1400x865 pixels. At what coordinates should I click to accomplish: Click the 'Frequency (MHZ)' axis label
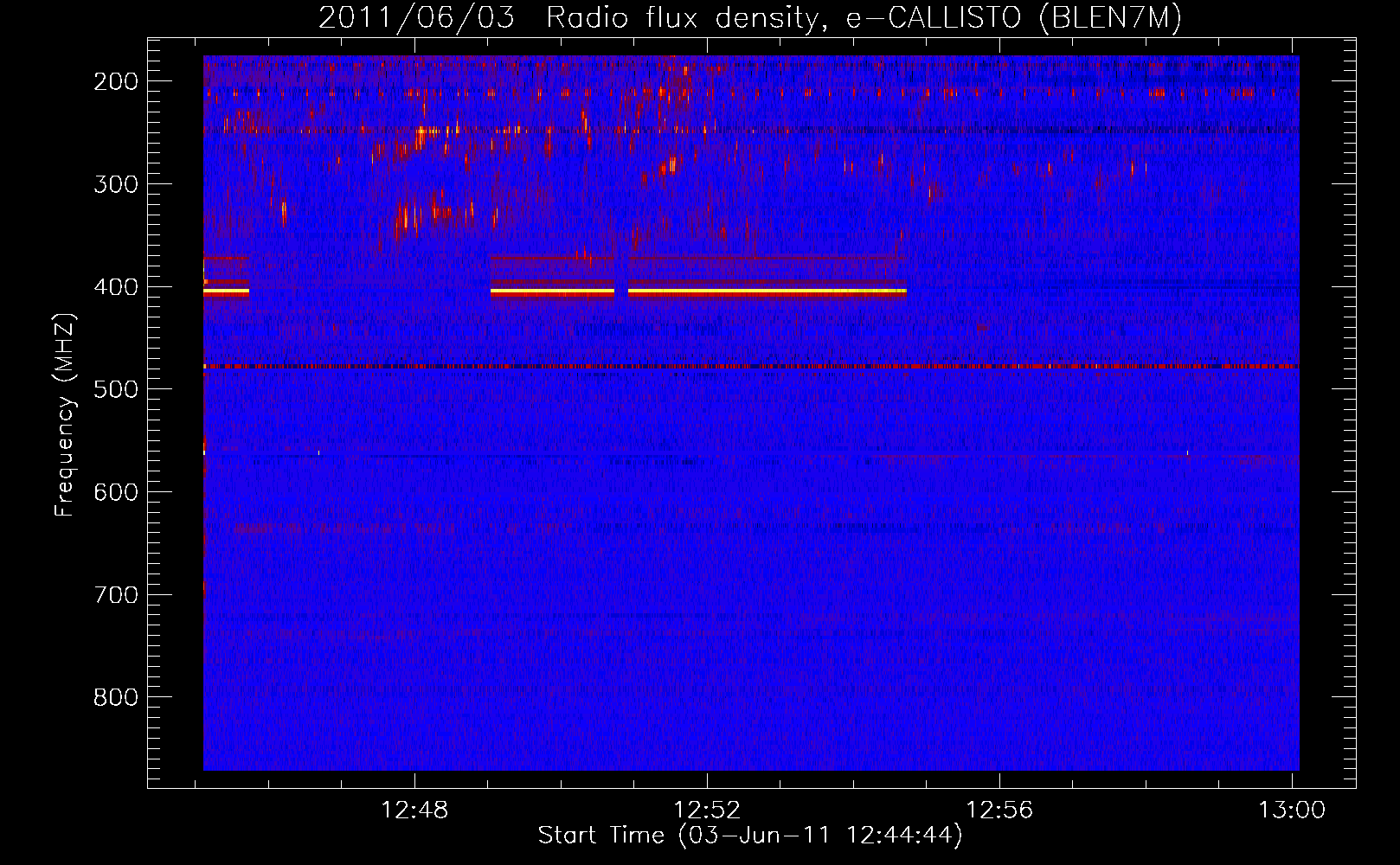tap(65, 414)
